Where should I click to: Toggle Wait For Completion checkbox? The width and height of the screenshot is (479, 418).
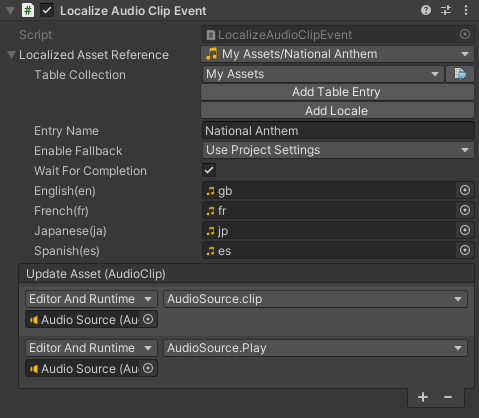pos(209,170)
